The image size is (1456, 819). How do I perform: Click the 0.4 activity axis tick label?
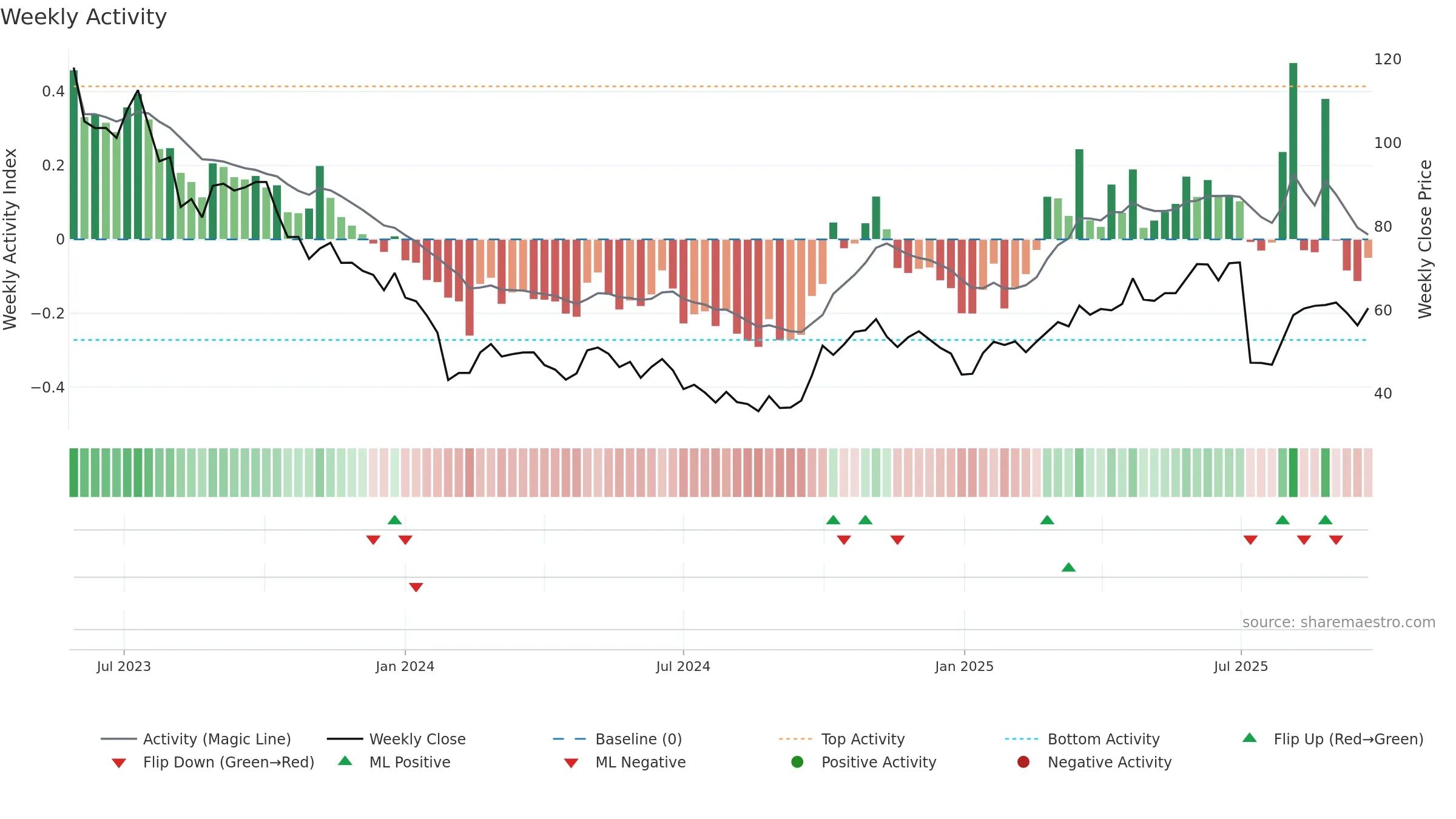(x=53, y=92)
